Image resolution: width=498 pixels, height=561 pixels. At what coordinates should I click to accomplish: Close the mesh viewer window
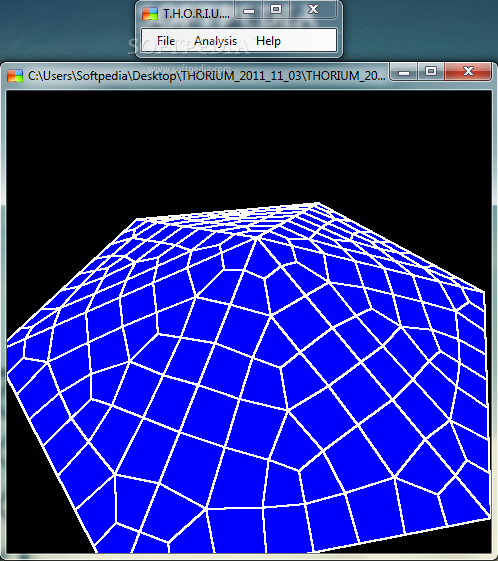(x=468, y=72)
